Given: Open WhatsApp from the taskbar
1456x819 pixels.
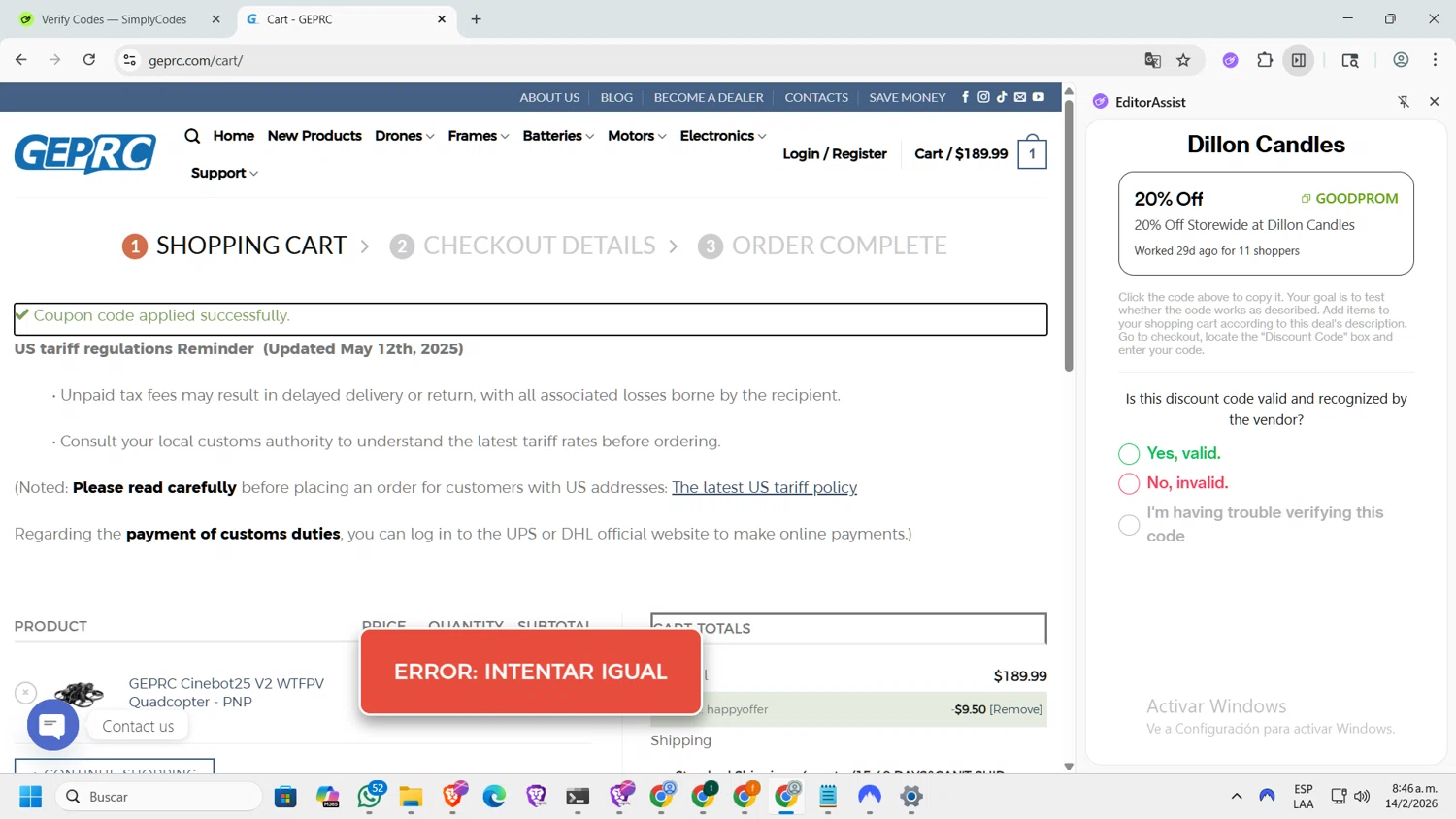Looking at the screenshot, I should (x=370, y=797).
